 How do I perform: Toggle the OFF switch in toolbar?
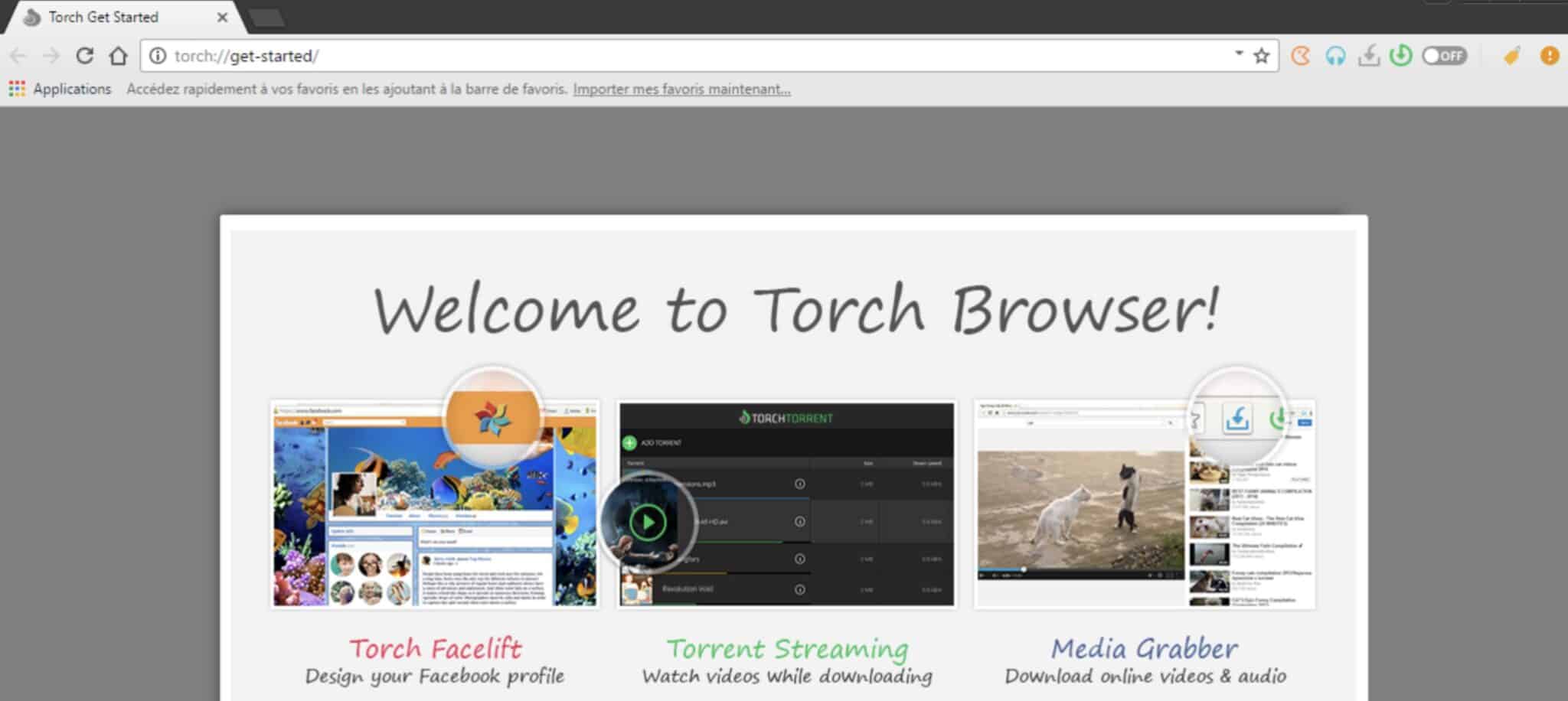[x=1444, y=56]
